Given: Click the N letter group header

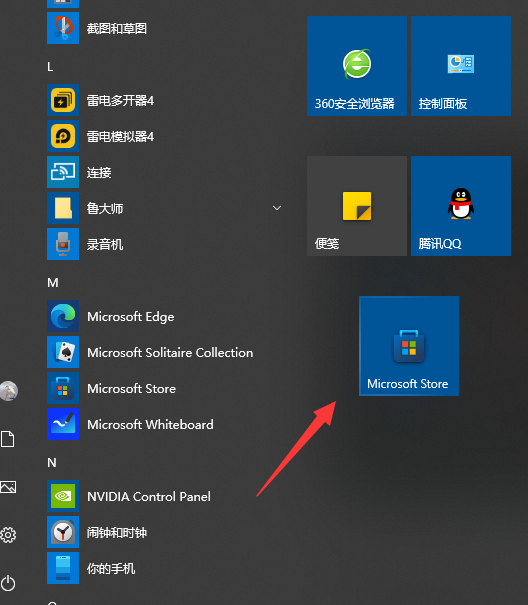Looking at the screenshot, I should (x=52, y=463).
